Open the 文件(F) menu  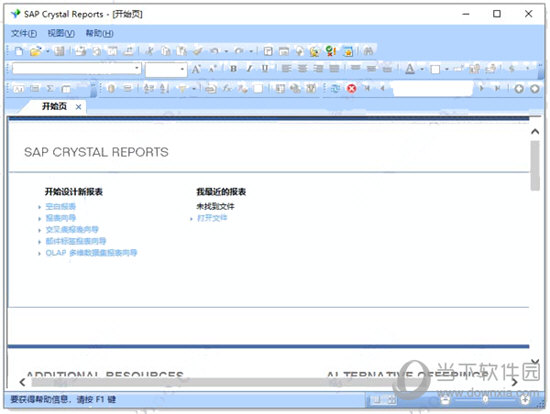coord(24,33)
